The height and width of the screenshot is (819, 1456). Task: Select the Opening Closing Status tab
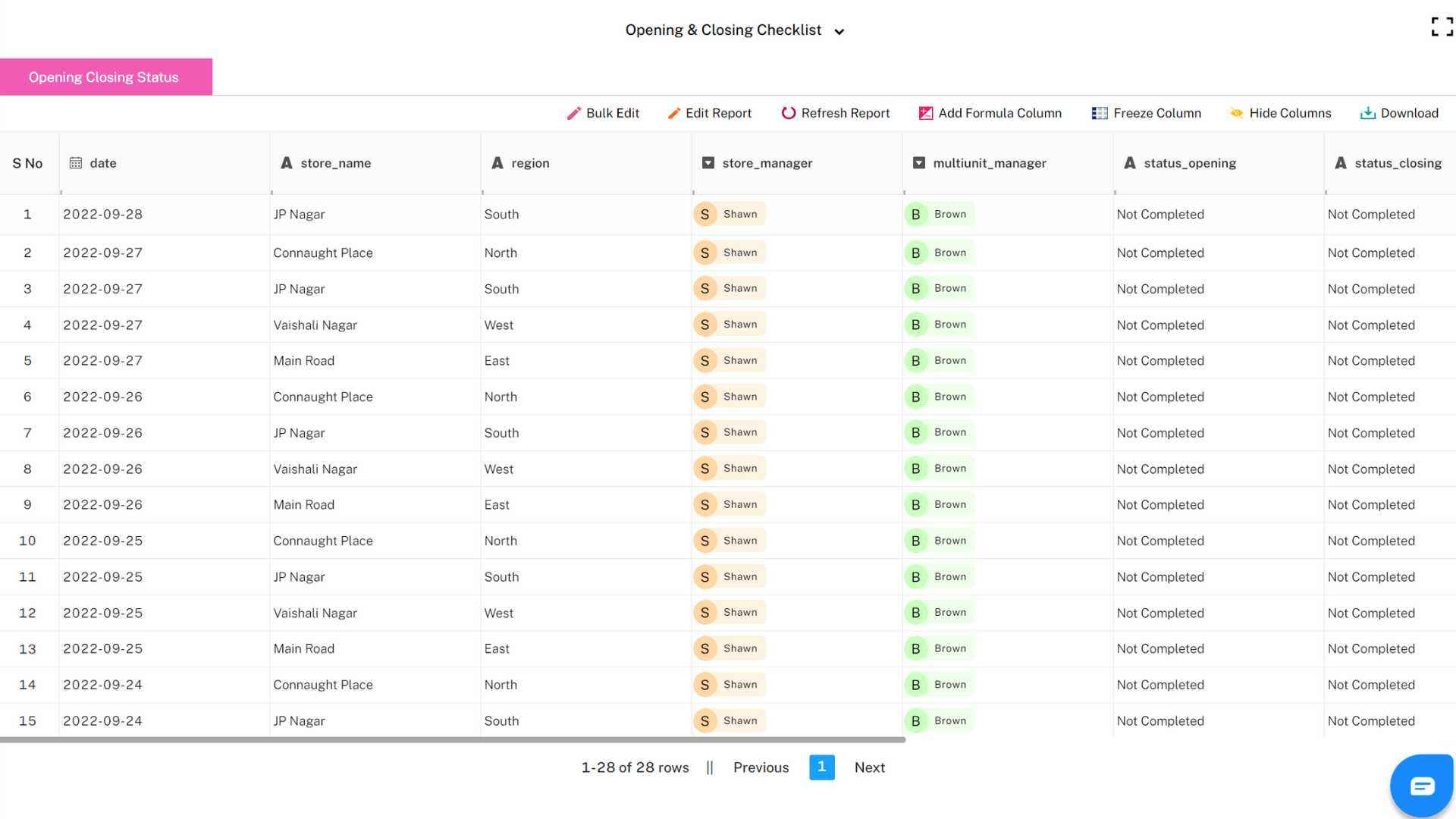pyautogui.click(x=104, y=77)
